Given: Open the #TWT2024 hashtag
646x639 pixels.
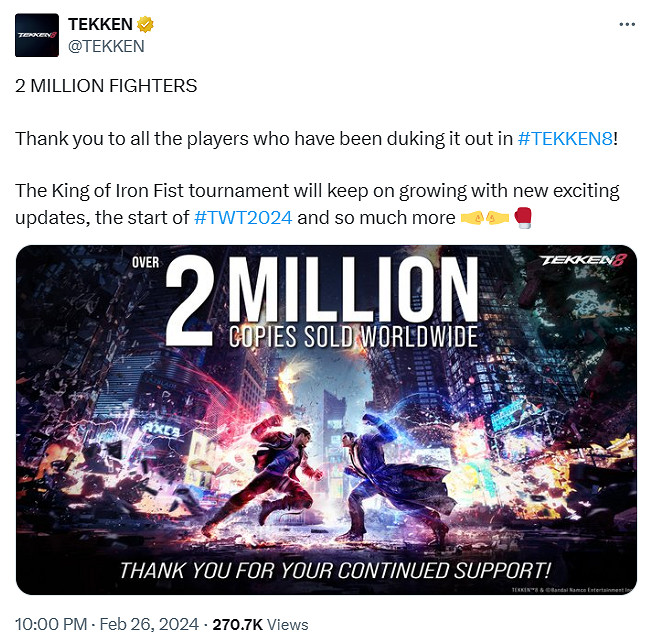Looking at the screenshot, I should coord(243,218).
